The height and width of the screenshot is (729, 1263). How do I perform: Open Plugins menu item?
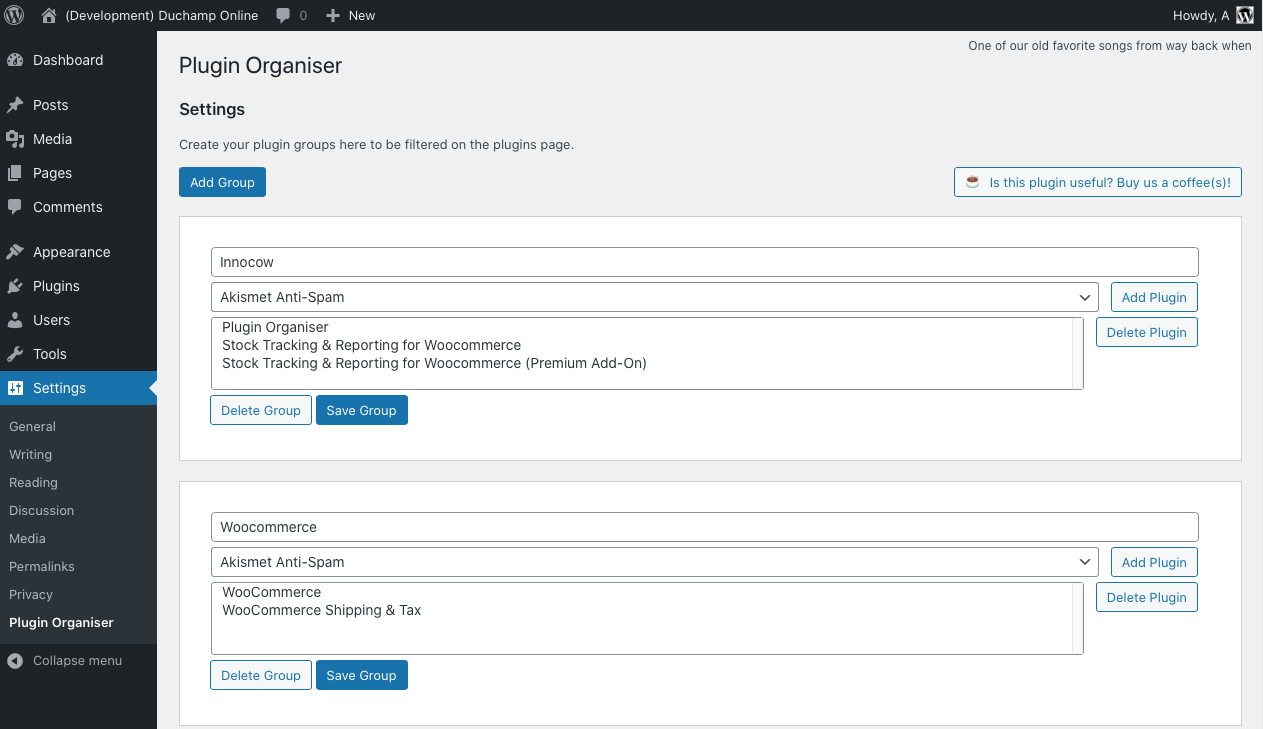point(78,286)
